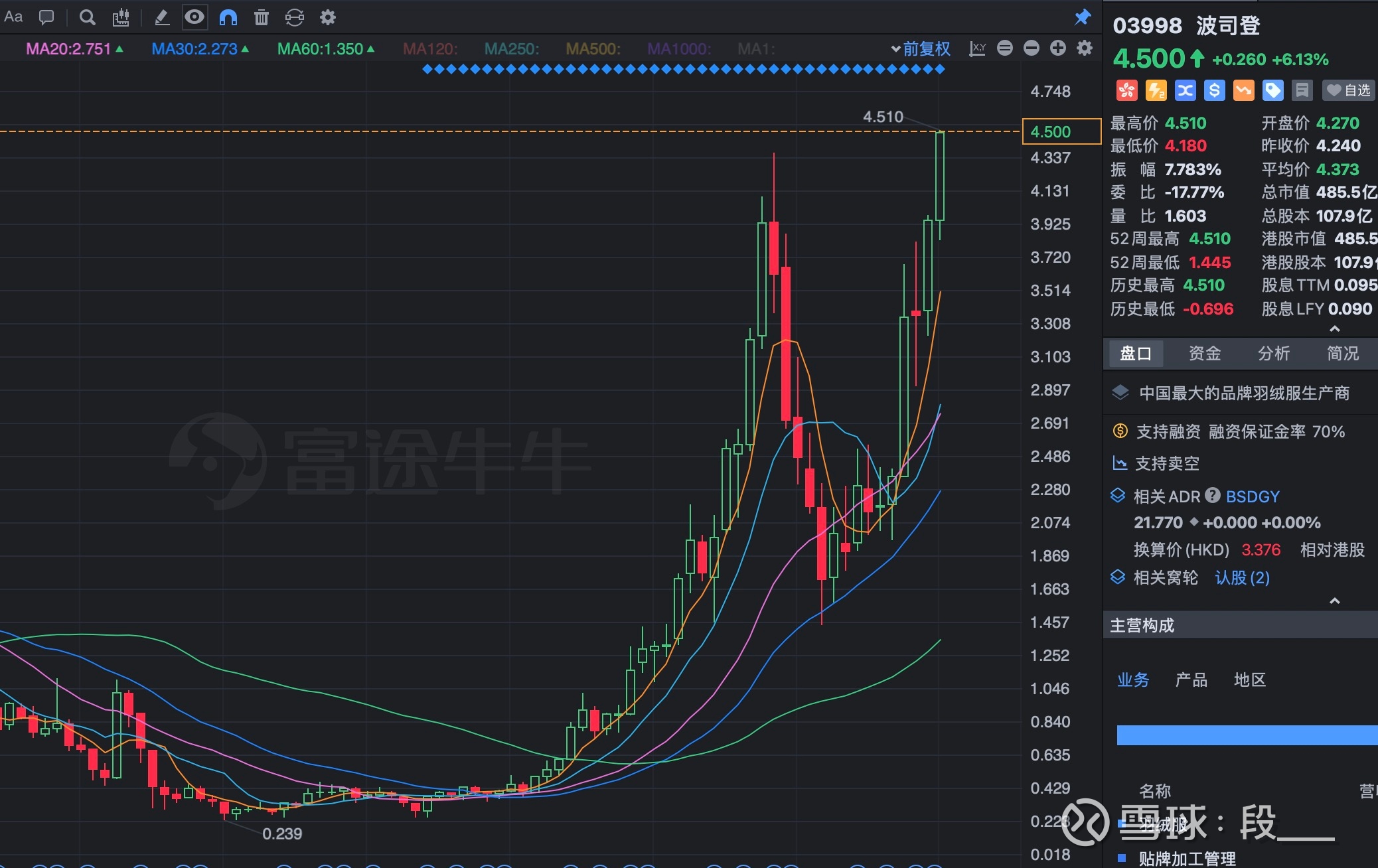Click the orange downtrend short-sell icon
The width and height of the screenshot is (1378, 868).
coord(1243,90)
